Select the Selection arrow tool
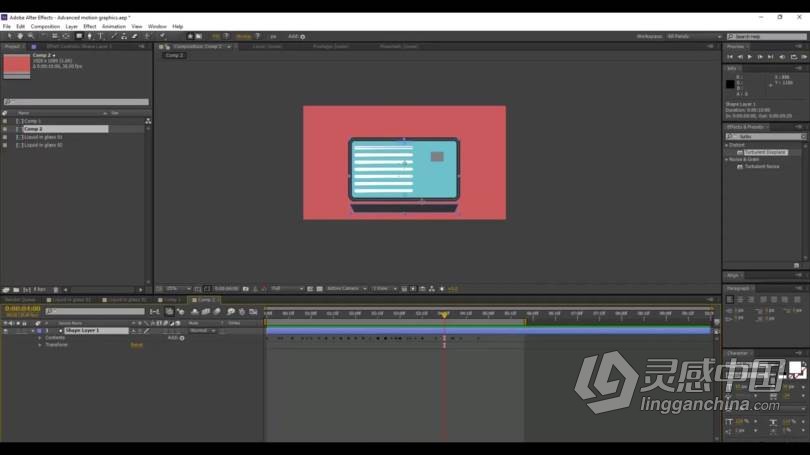This screenshot has width=810, height=455. [x=8, y=36]
